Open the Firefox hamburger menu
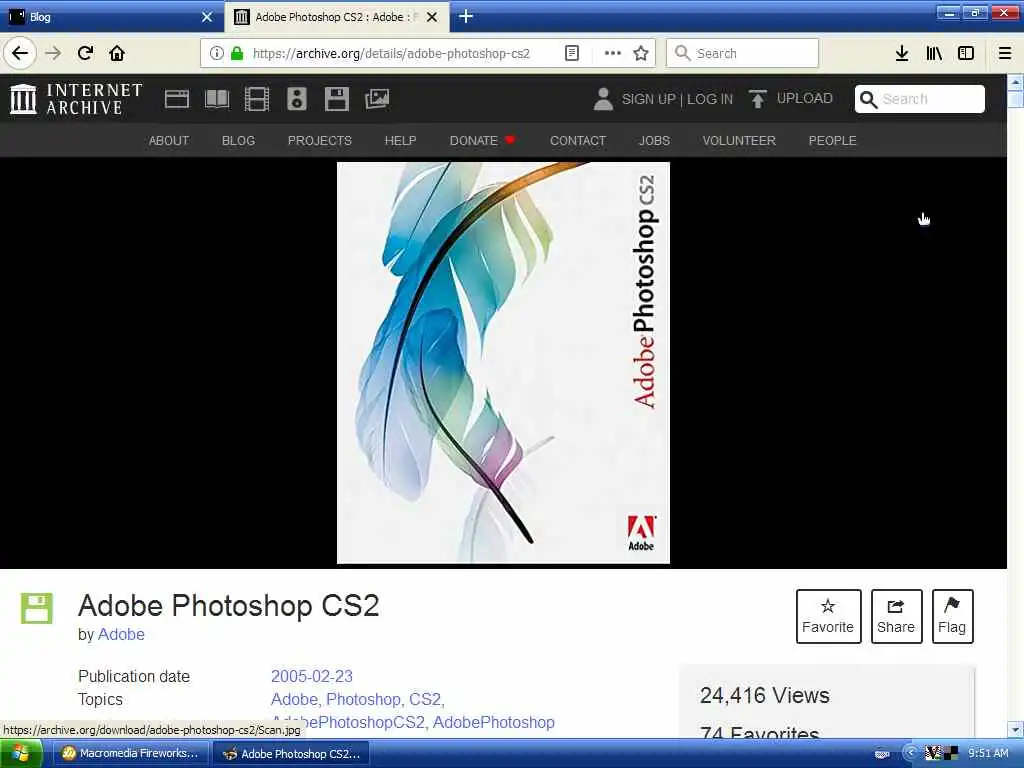The width and height of the screenshot is (1024, 768). [1005, 53]
